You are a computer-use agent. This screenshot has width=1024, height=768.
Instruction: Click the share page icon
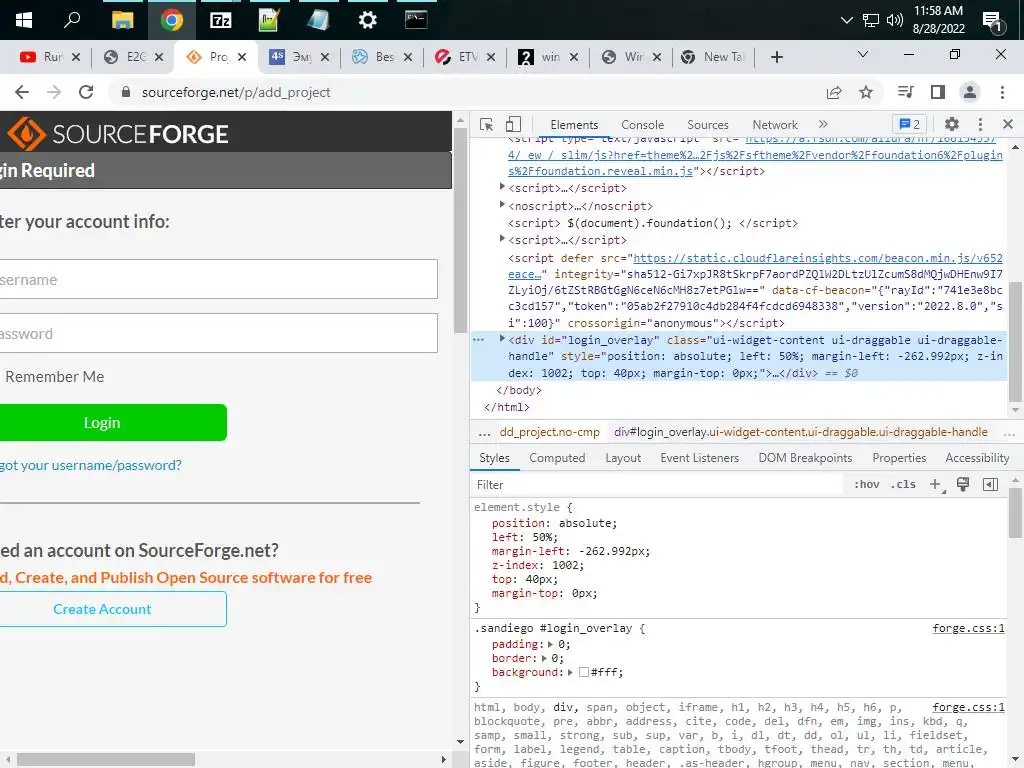click(x=834, y=93)
